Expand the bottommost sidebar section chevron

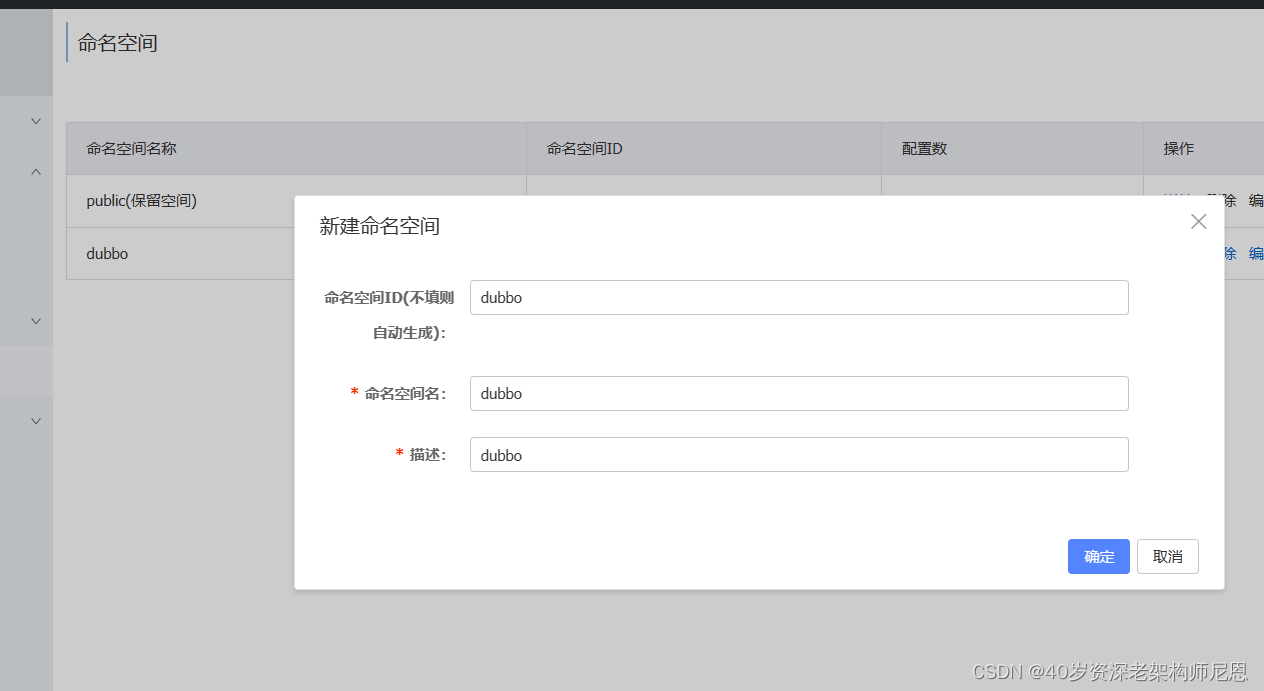pyautogui.click(x=36, y=421)
